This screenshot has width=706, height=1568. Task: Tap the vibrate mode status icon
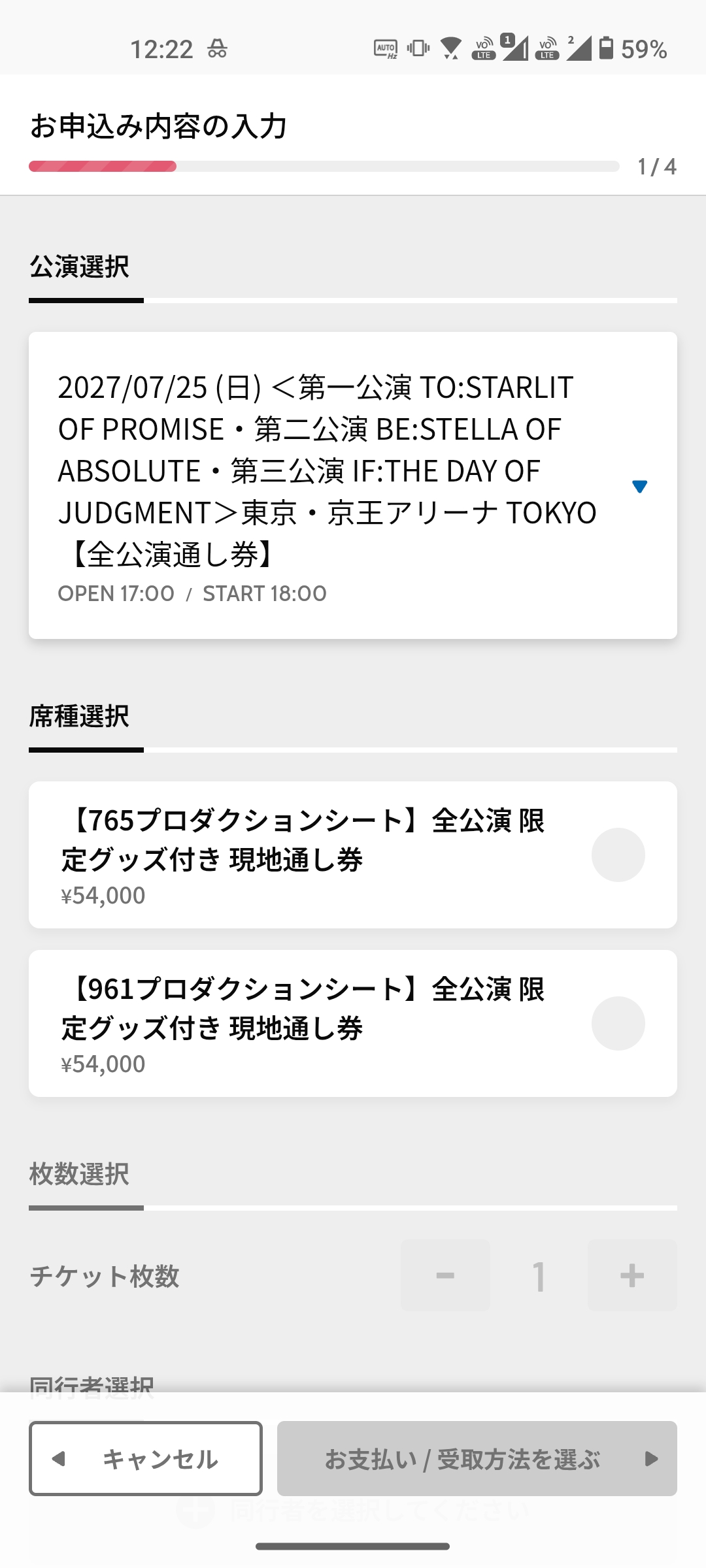(x=418, y=48)
